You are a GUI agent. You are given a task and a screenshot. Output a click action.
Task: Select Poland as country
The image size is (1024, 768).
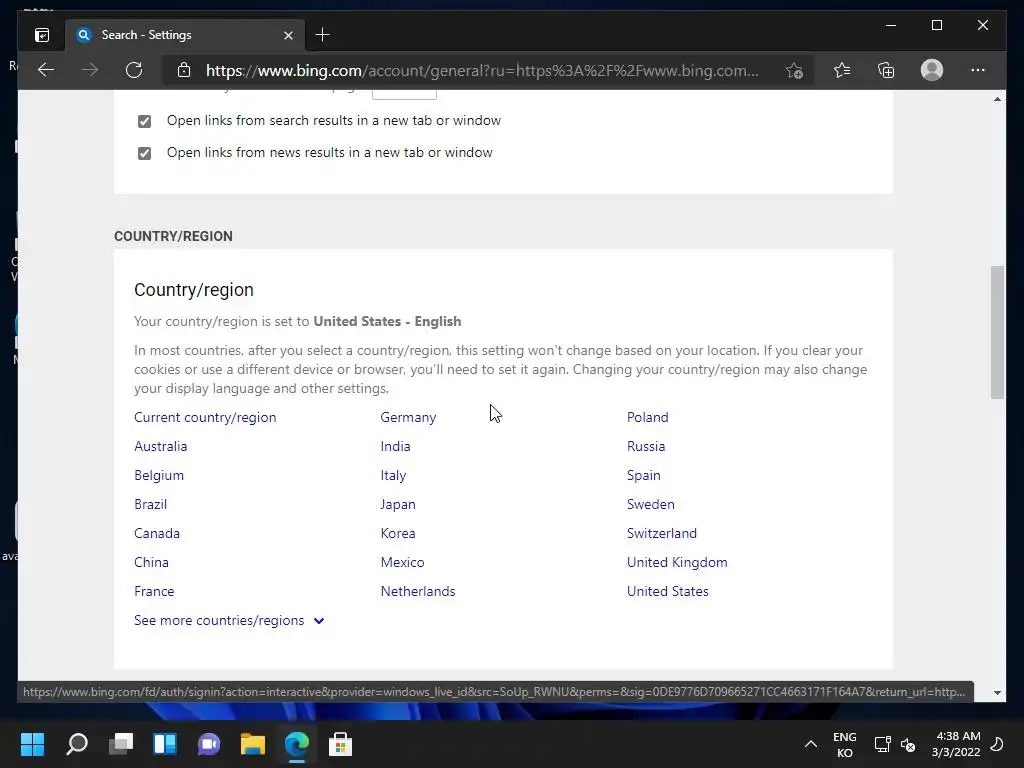pyautogui.click(x=647, y=417)
